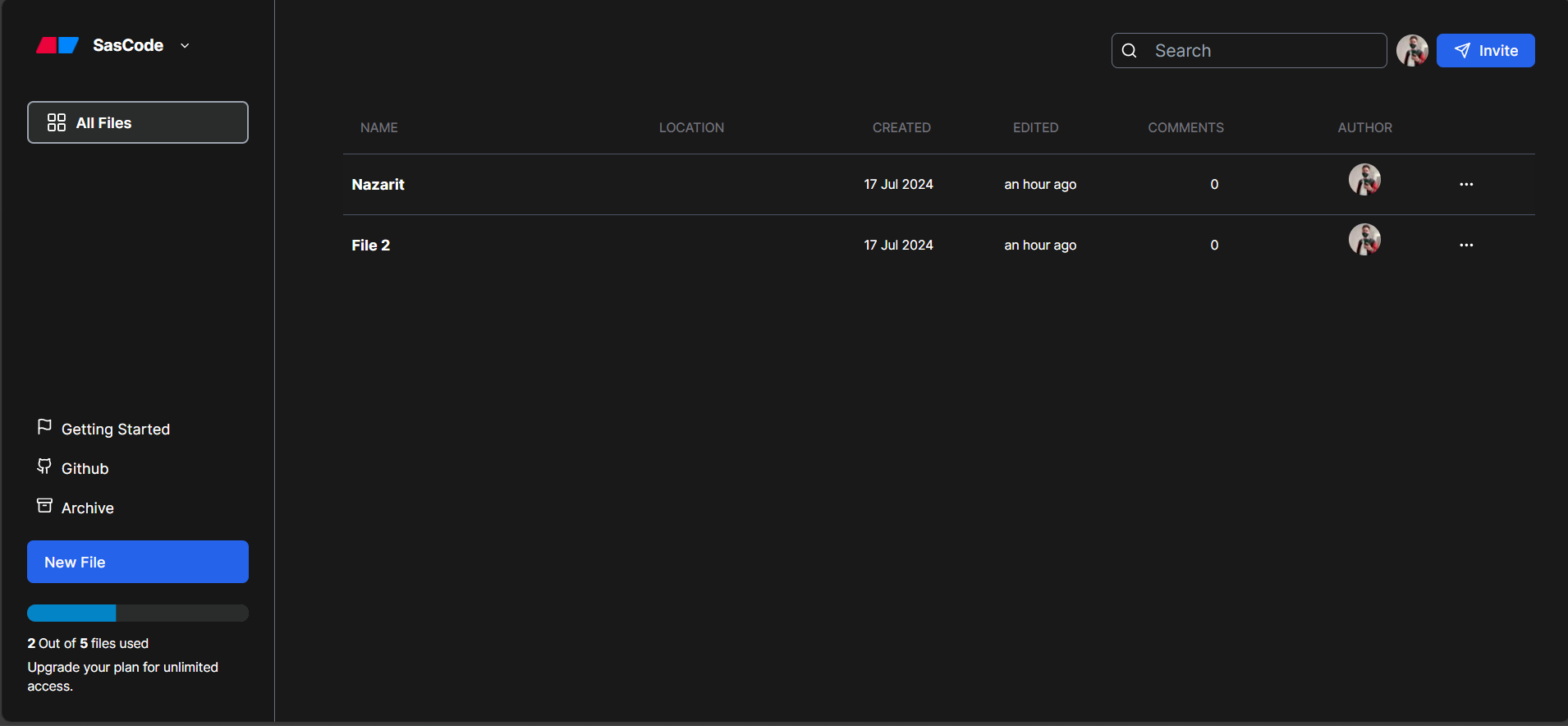Expand the SasCode team dropdown chevron
The width and height of the screenshot is (1568, 726).
pos(185,46)
